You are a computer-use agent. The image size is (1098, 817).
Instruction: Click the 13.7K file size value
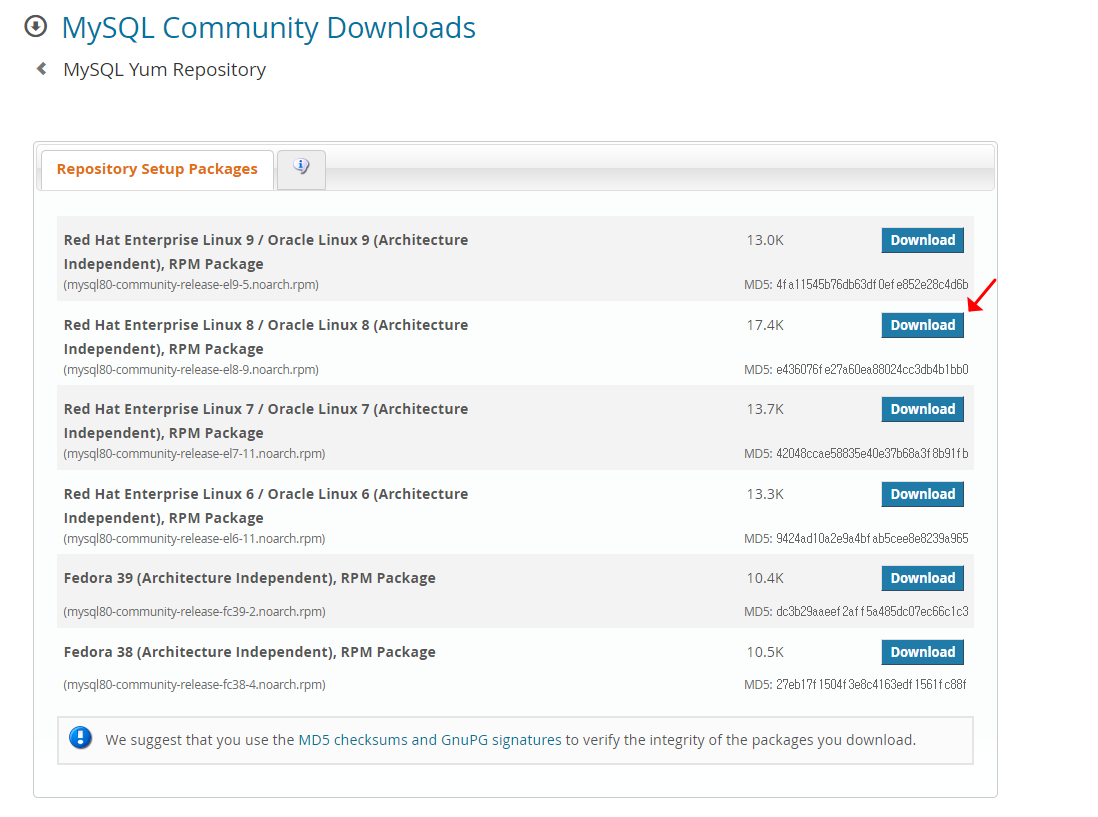click(x=765, y=409)
